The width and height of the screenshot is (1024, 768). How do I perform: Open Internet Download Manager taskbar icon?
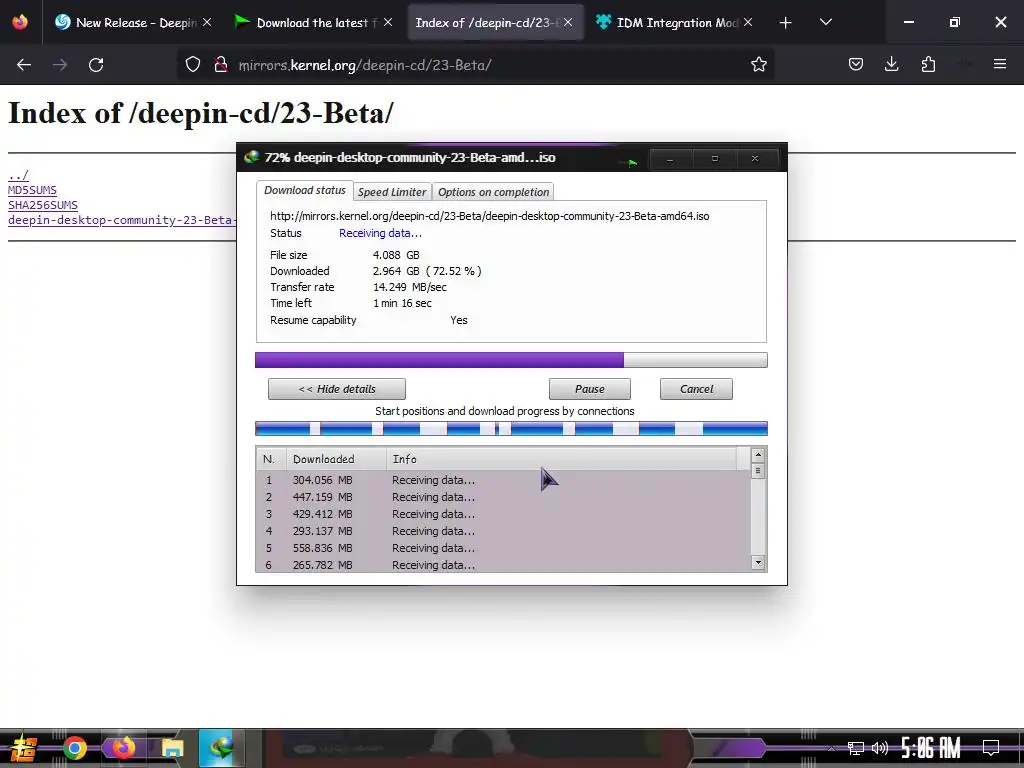point(221,748)
